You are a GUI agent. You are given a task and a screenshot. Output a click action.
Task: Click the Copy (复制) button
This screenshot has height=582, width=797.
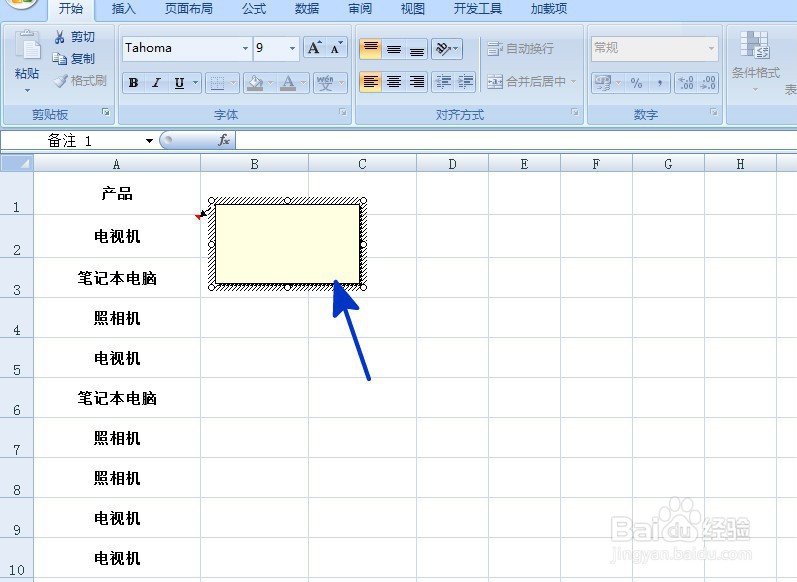pos(74,58)
